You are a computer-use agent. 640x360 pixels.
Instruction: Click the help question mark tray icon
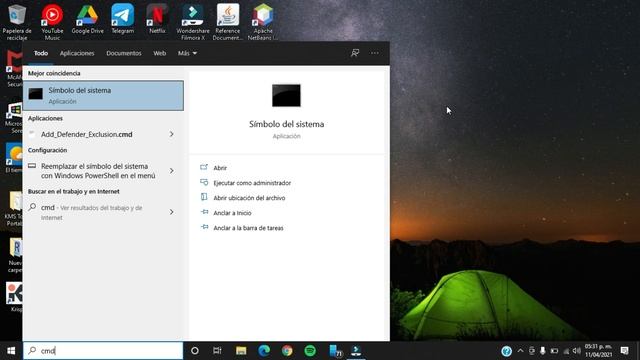(507, 351)
